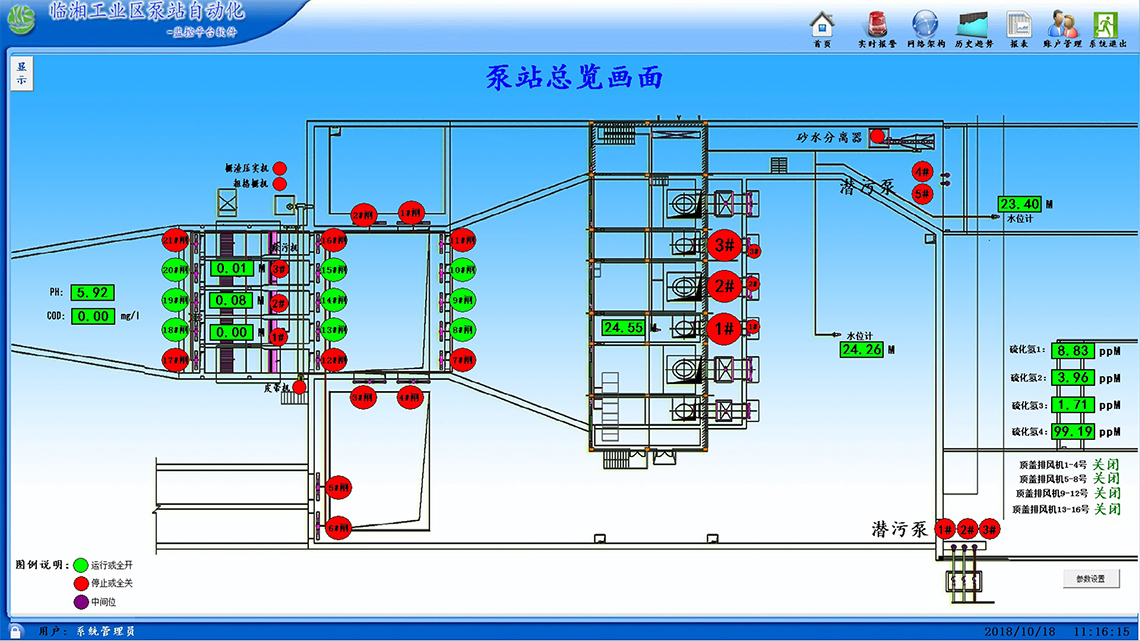Click 顶盖排风机1-4号 关闭 status text

(1106, 465)
